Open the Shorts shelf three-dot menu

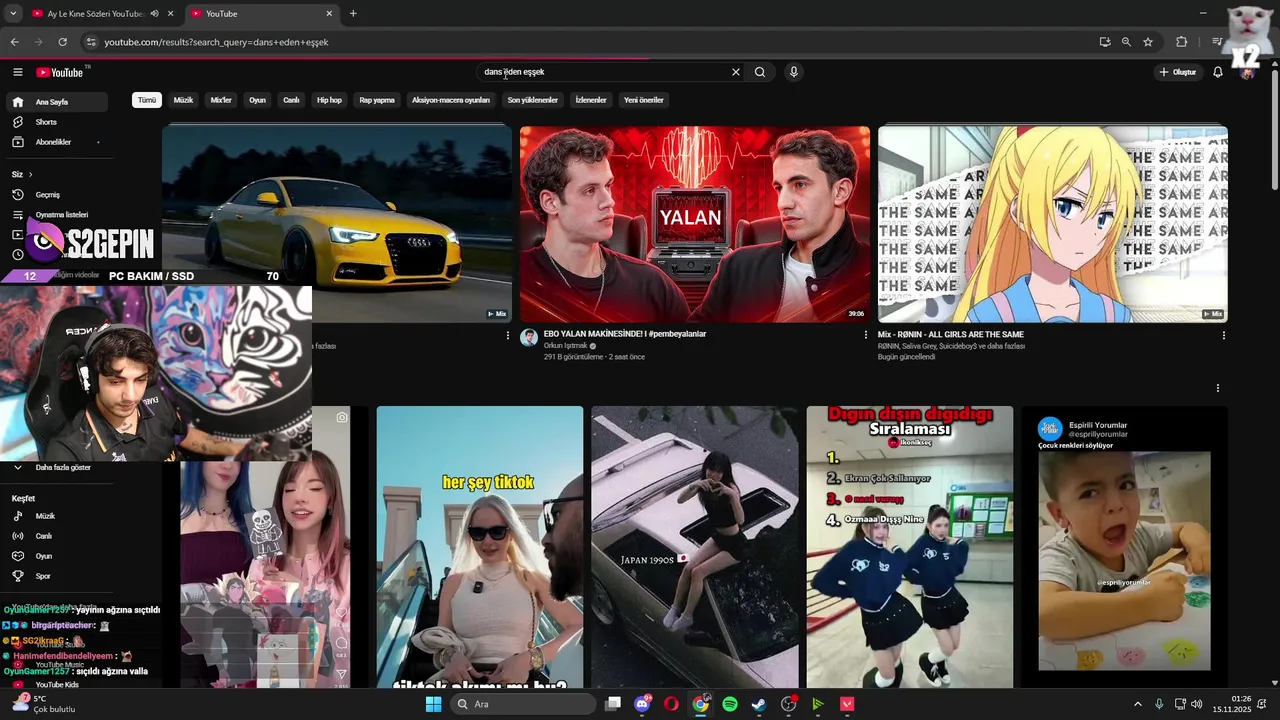tap(1218, 388)
